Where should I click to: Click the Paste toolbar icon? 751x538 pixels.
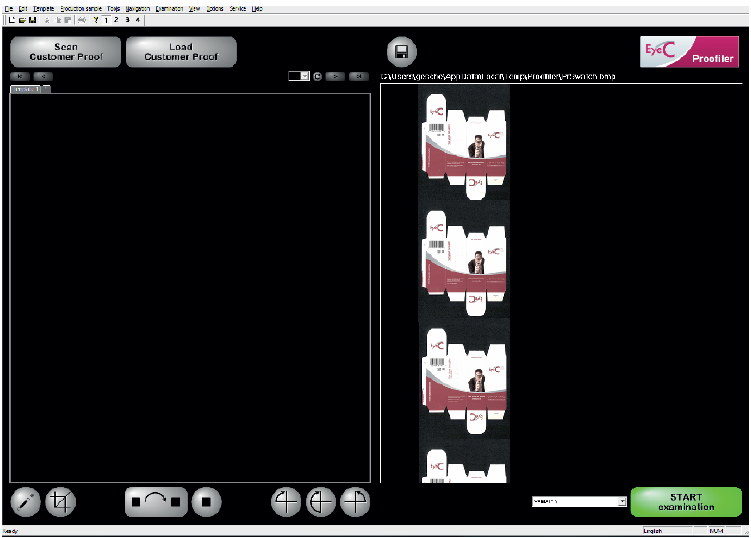click(68, 20)
